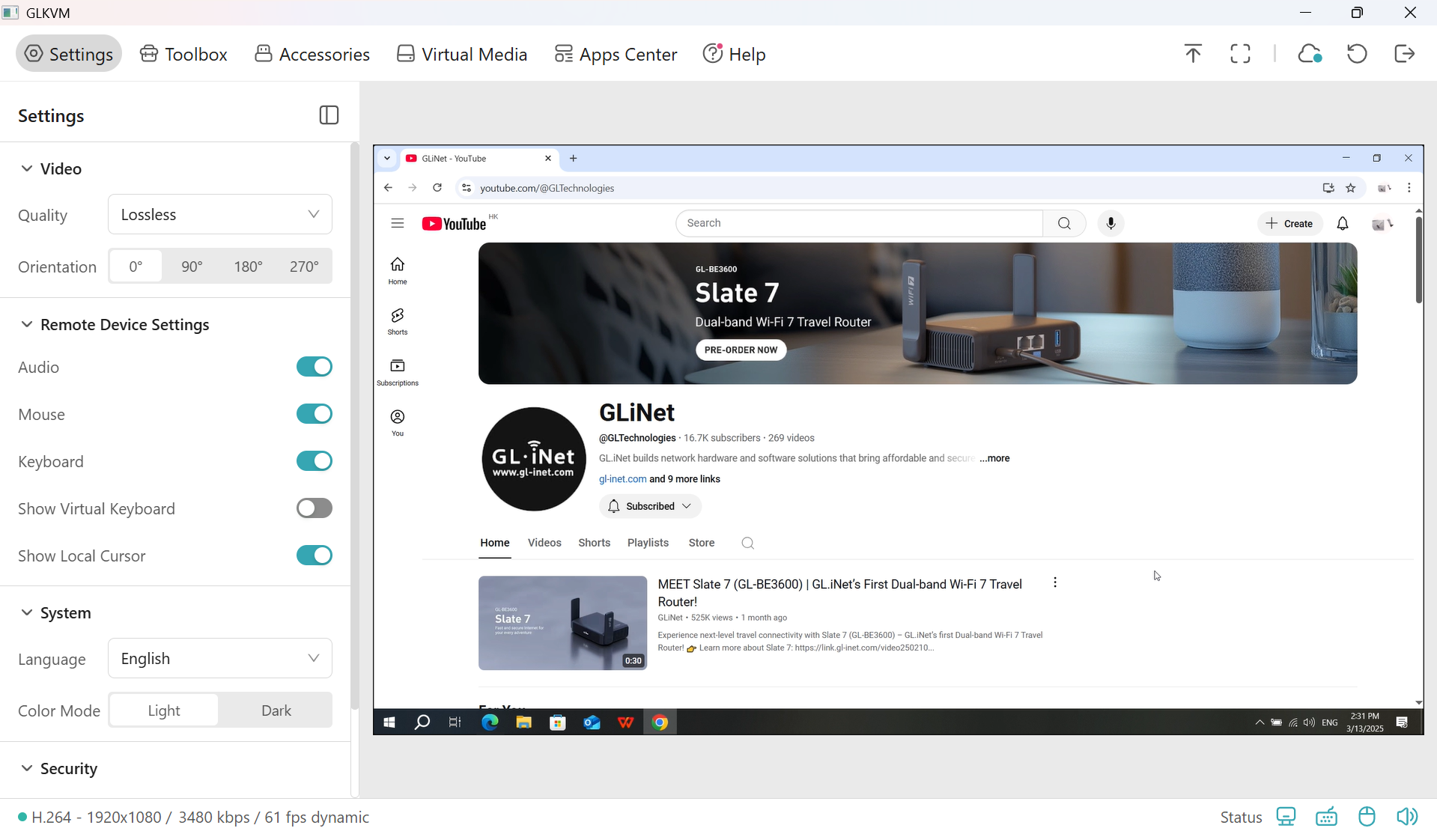Open the Language dropdown
This screenshot has width=1437, height=840.
[219, 659]
